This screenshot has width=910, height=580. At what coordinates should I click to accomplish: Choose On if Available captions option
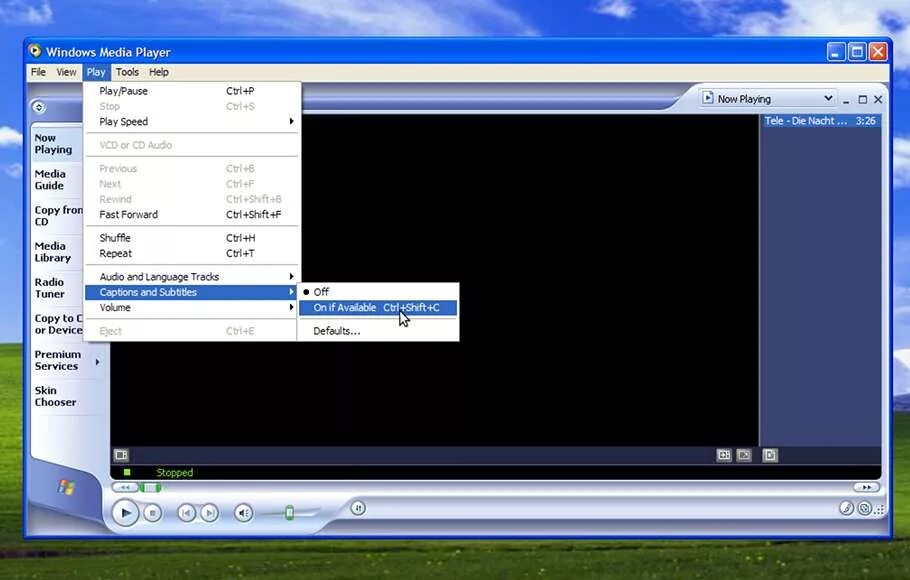click(x=378, y=308)
